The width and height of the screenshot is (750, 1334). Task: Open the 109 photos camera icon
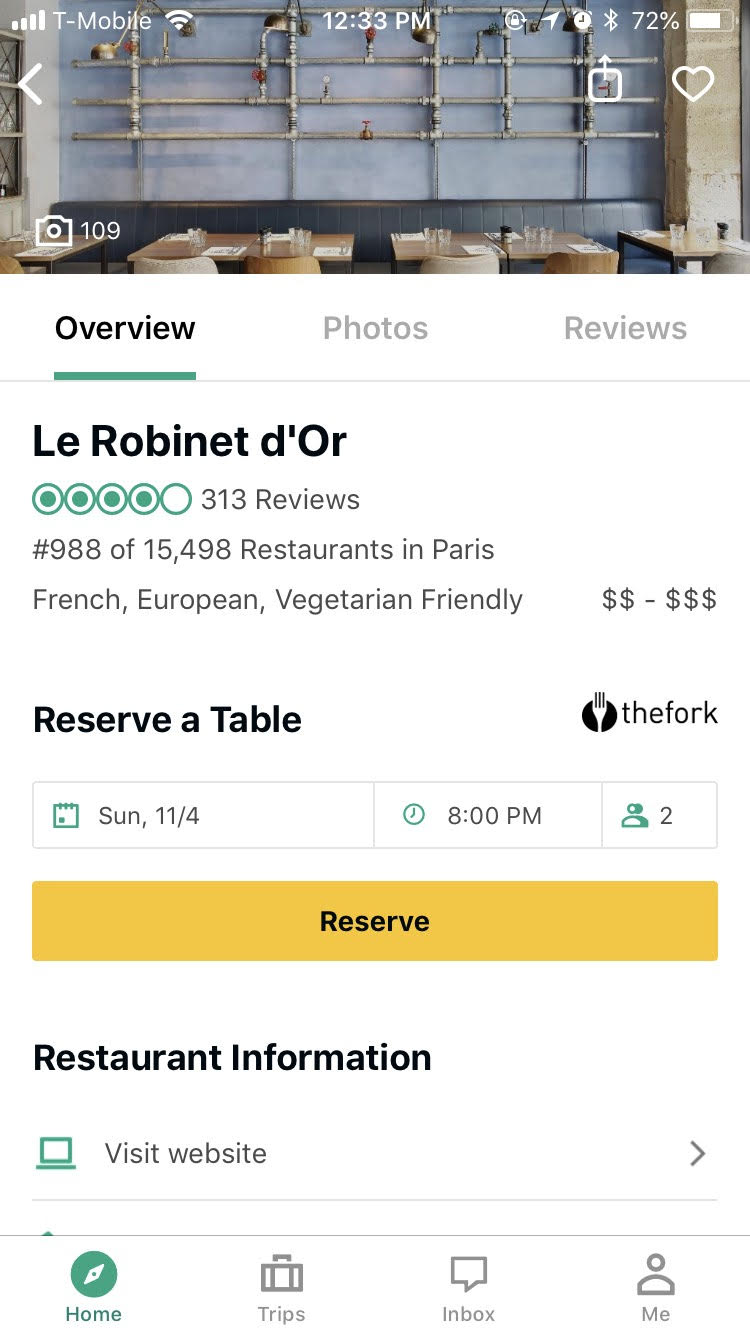[54, 231]
